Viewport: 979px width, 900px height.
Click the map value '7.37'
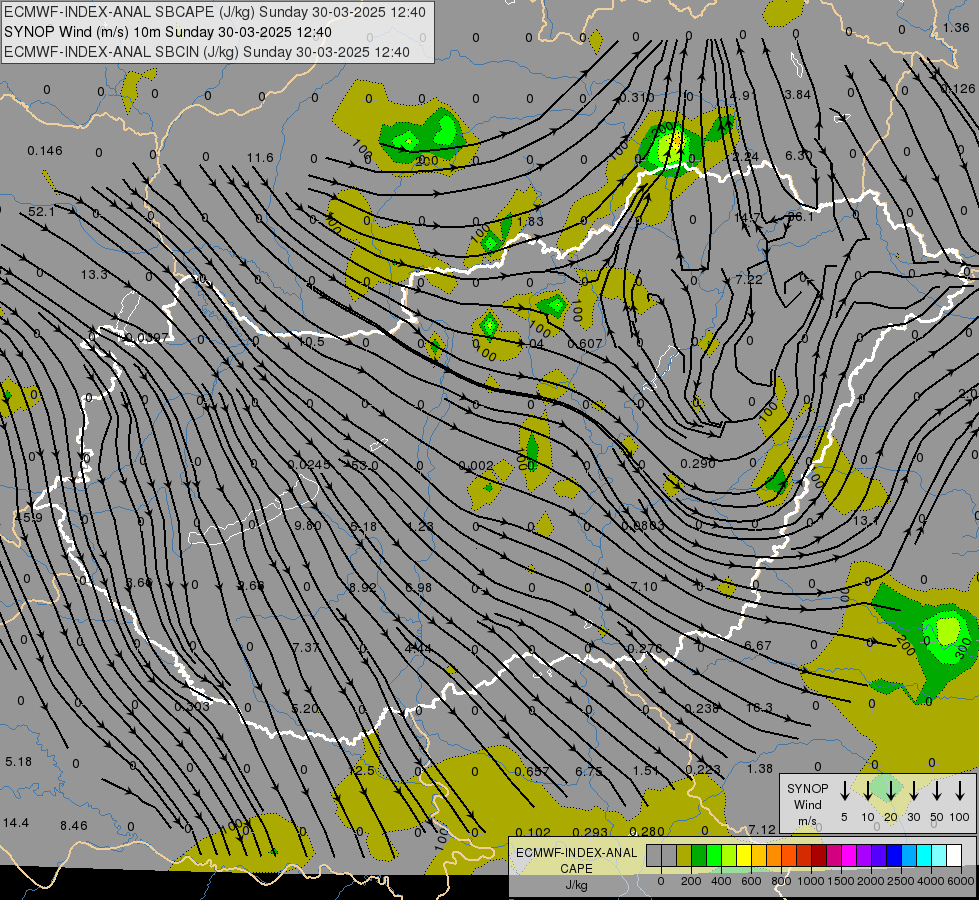click(306, 648)
